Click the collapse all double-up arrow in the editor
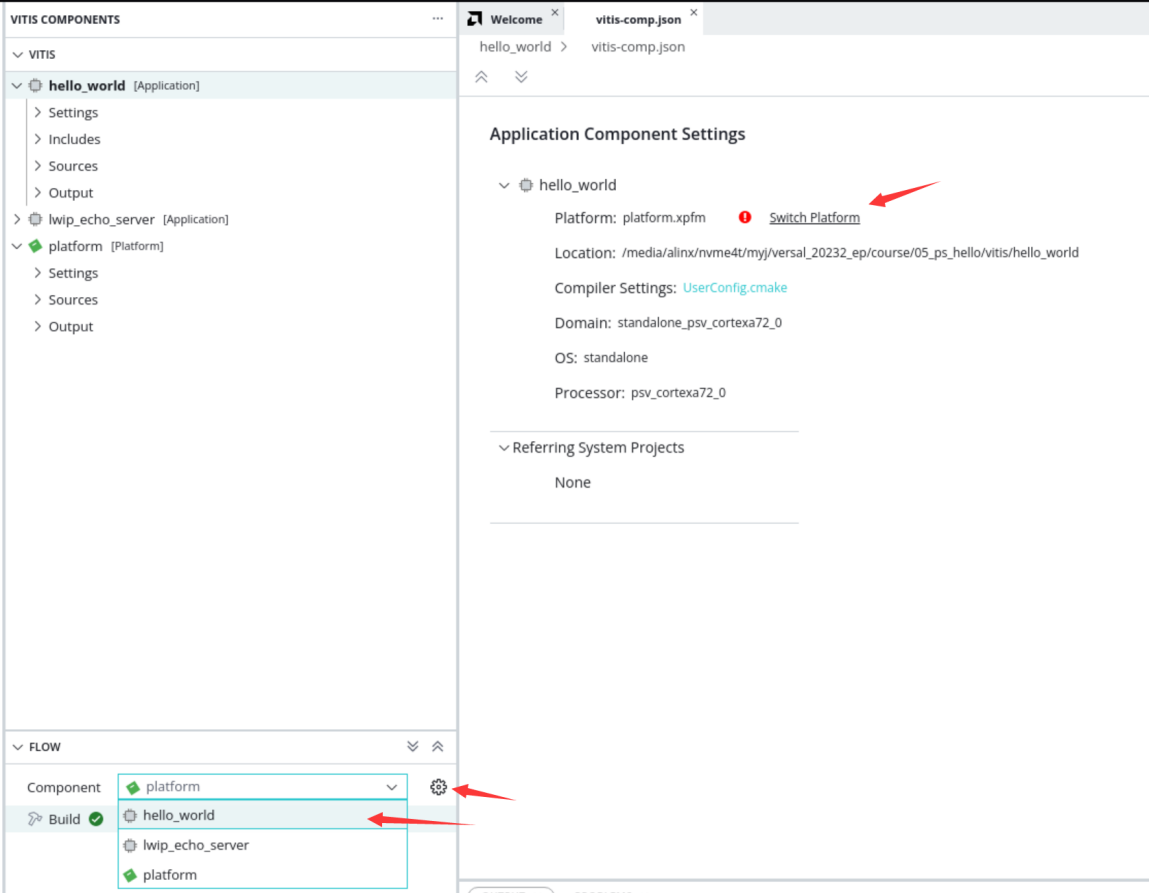Viewport: 1149px width, 893px height. tap(481, 77)
